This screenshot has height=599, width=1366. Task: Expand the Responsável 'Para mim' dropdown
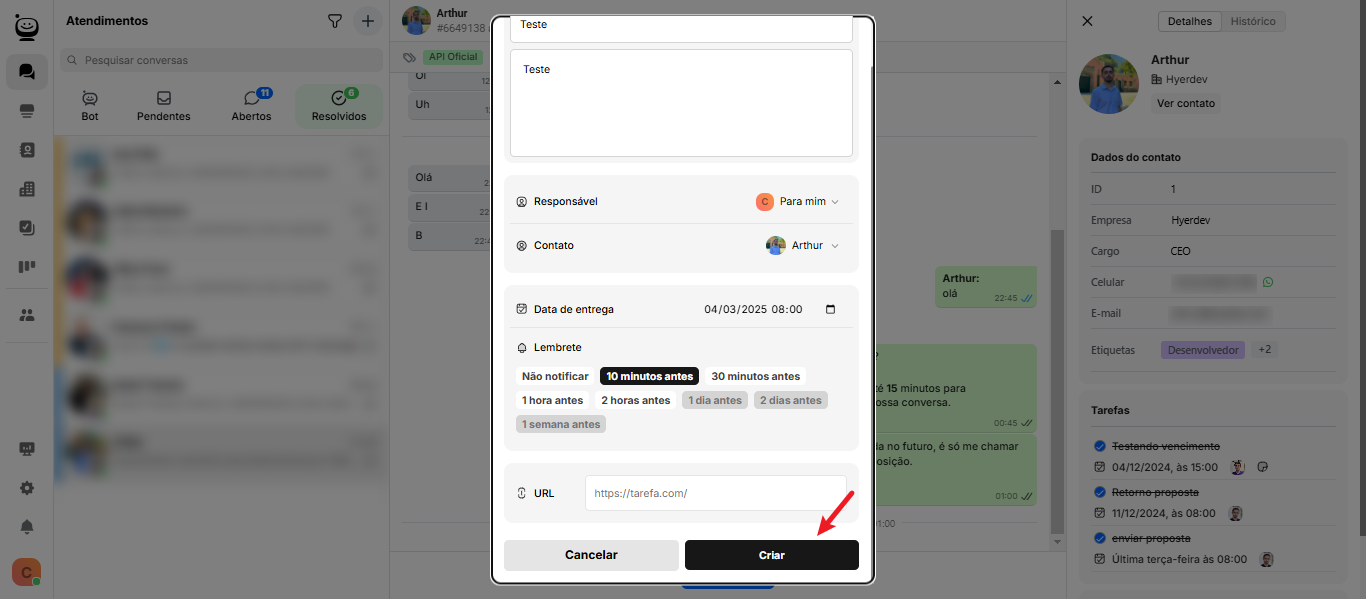tap(797, 202)
